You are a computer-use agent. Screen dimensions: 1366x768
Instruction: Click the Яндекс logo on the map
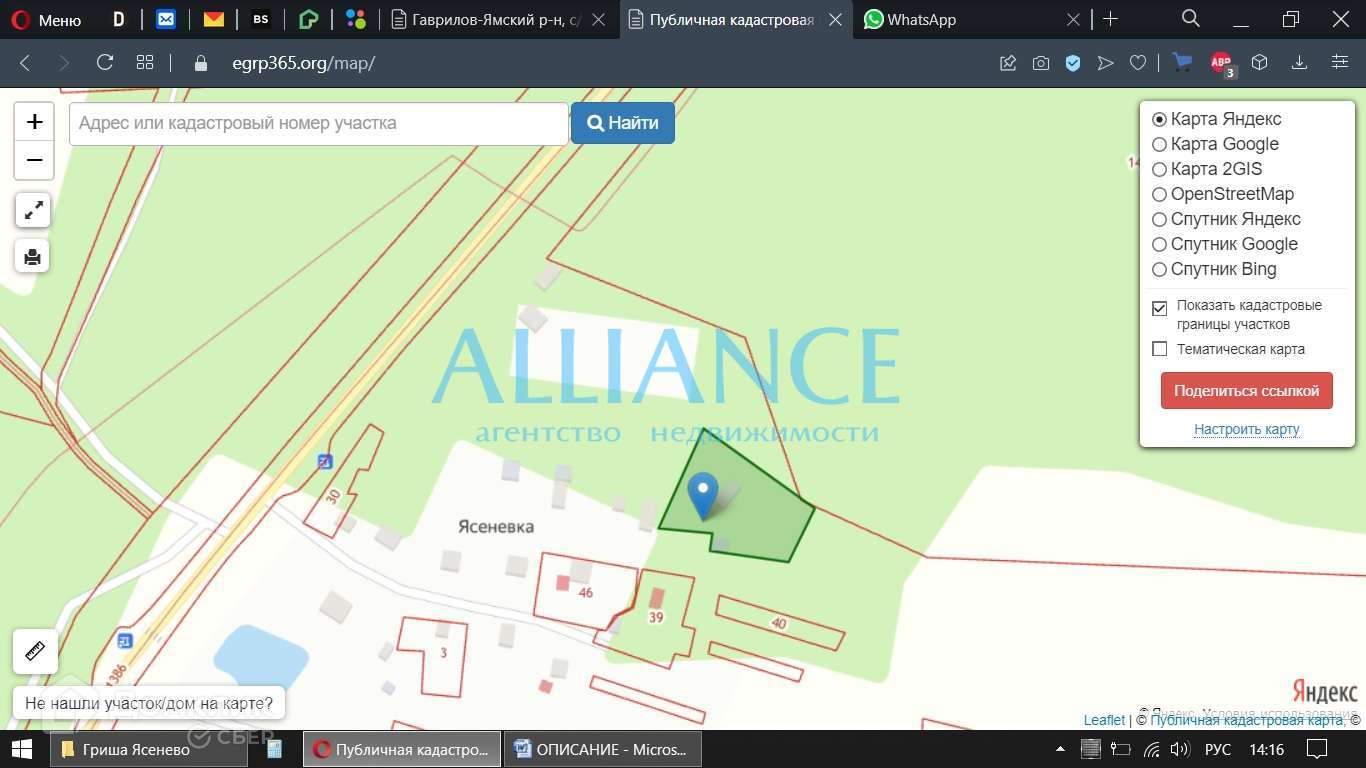point(1325,692)
